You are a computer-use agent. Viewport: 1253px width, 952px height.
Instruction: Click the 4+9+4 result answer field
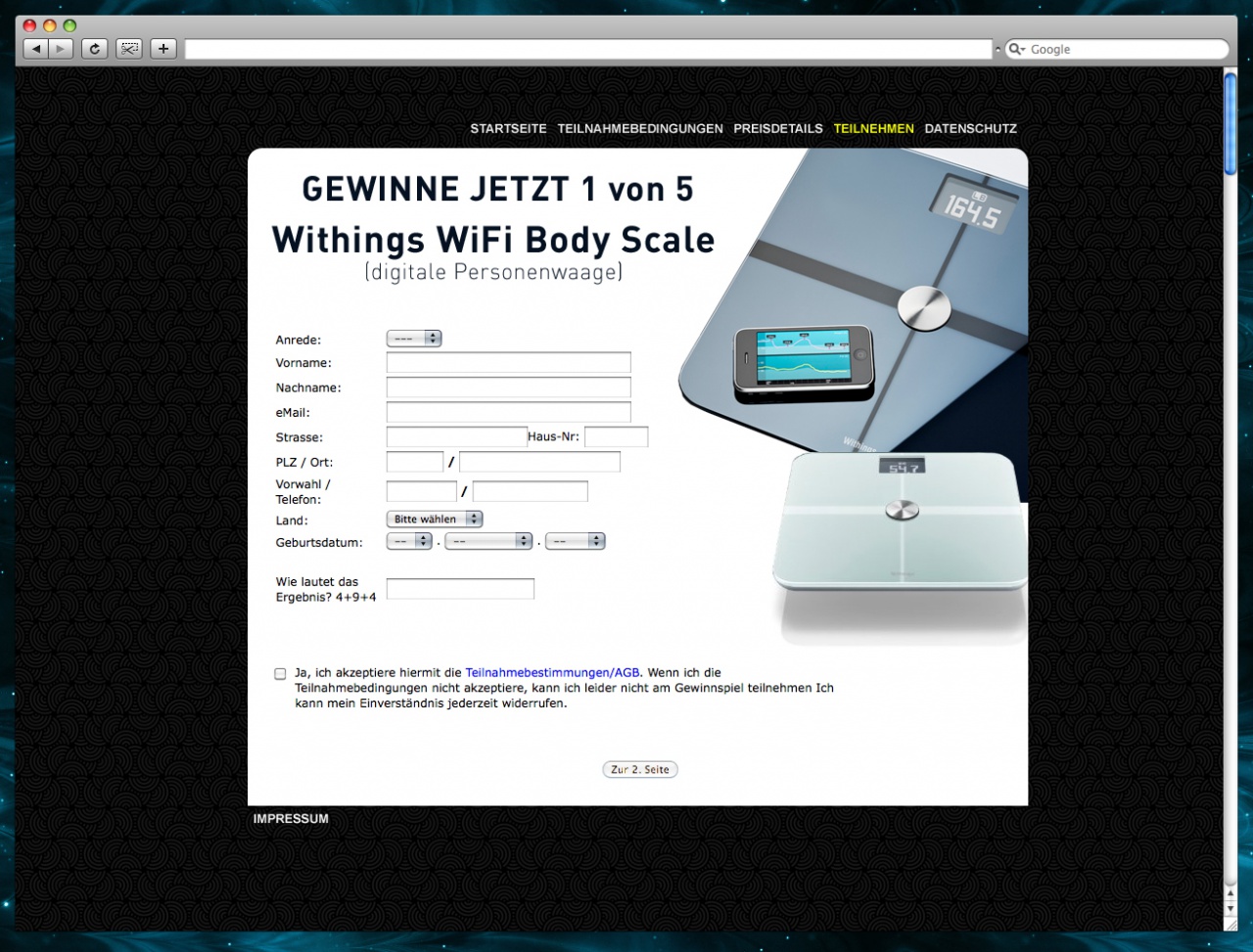[460, 589]
